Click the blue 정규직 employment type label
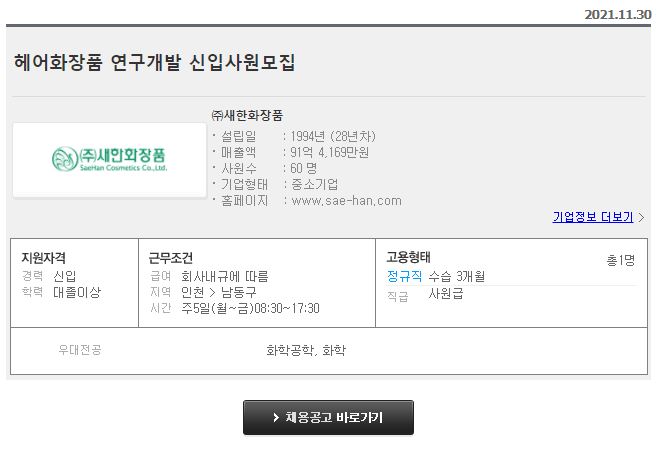The image size is (658, 470). pos(404,276)
